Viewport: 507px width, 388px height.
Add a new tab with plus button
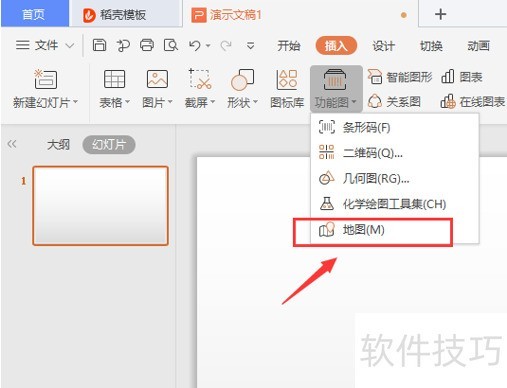coord(440,14)
